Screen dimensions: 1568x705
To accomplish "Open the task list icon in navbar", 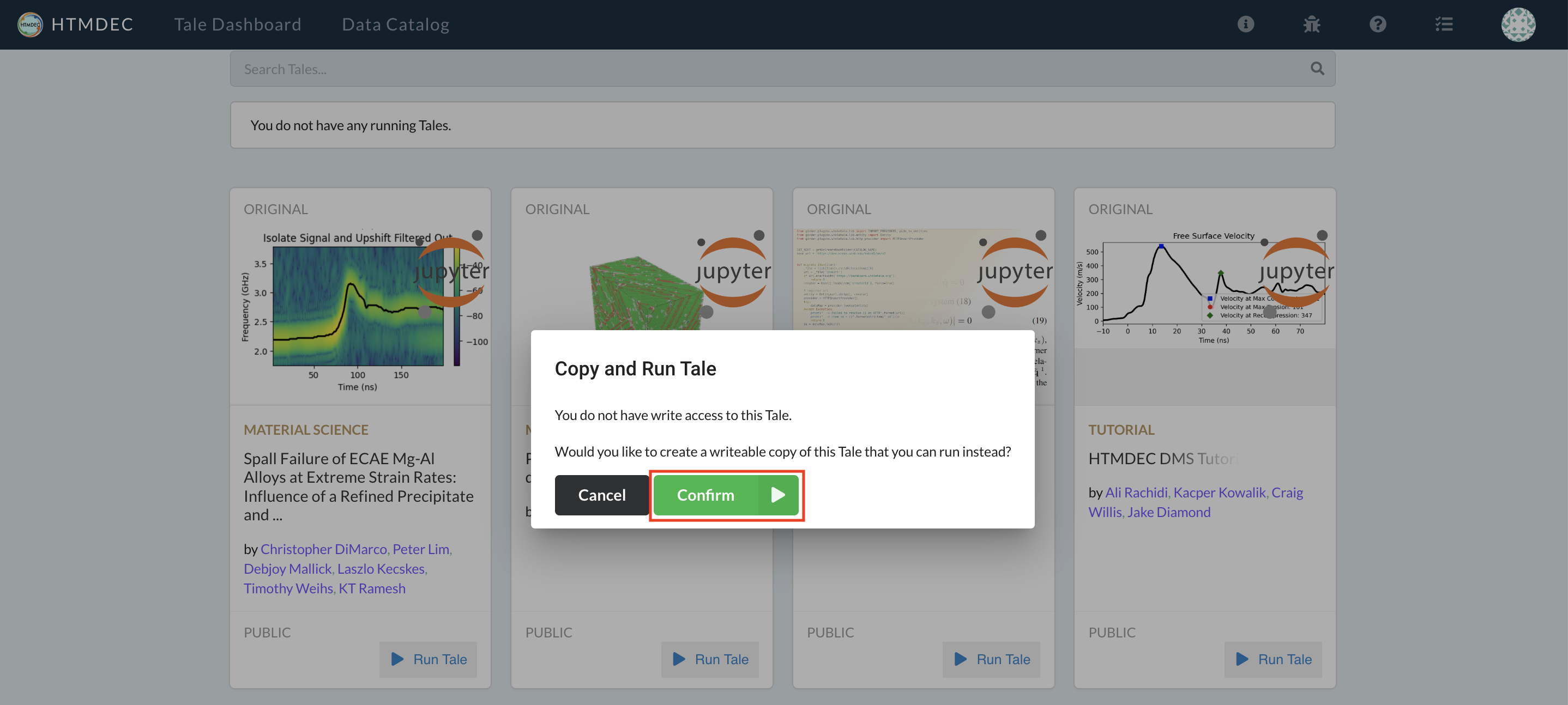I will (x=1444, y=25).
